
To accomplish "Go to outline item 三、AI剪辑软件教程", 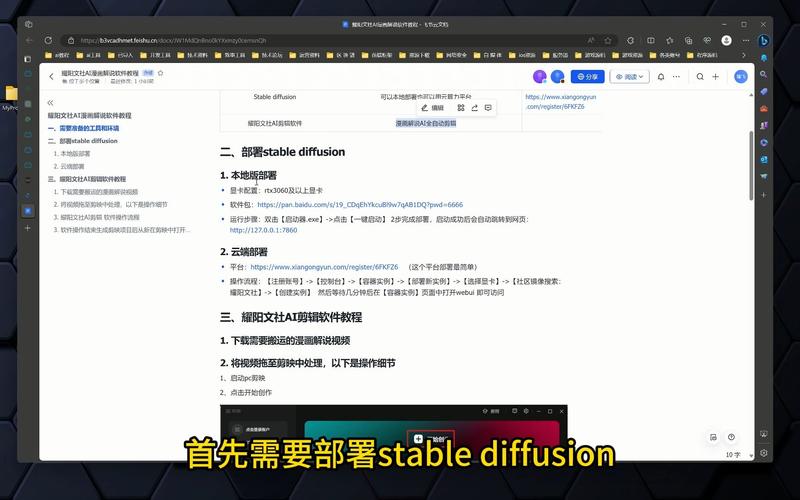I will pyautogui.click(x=87, y=179).
